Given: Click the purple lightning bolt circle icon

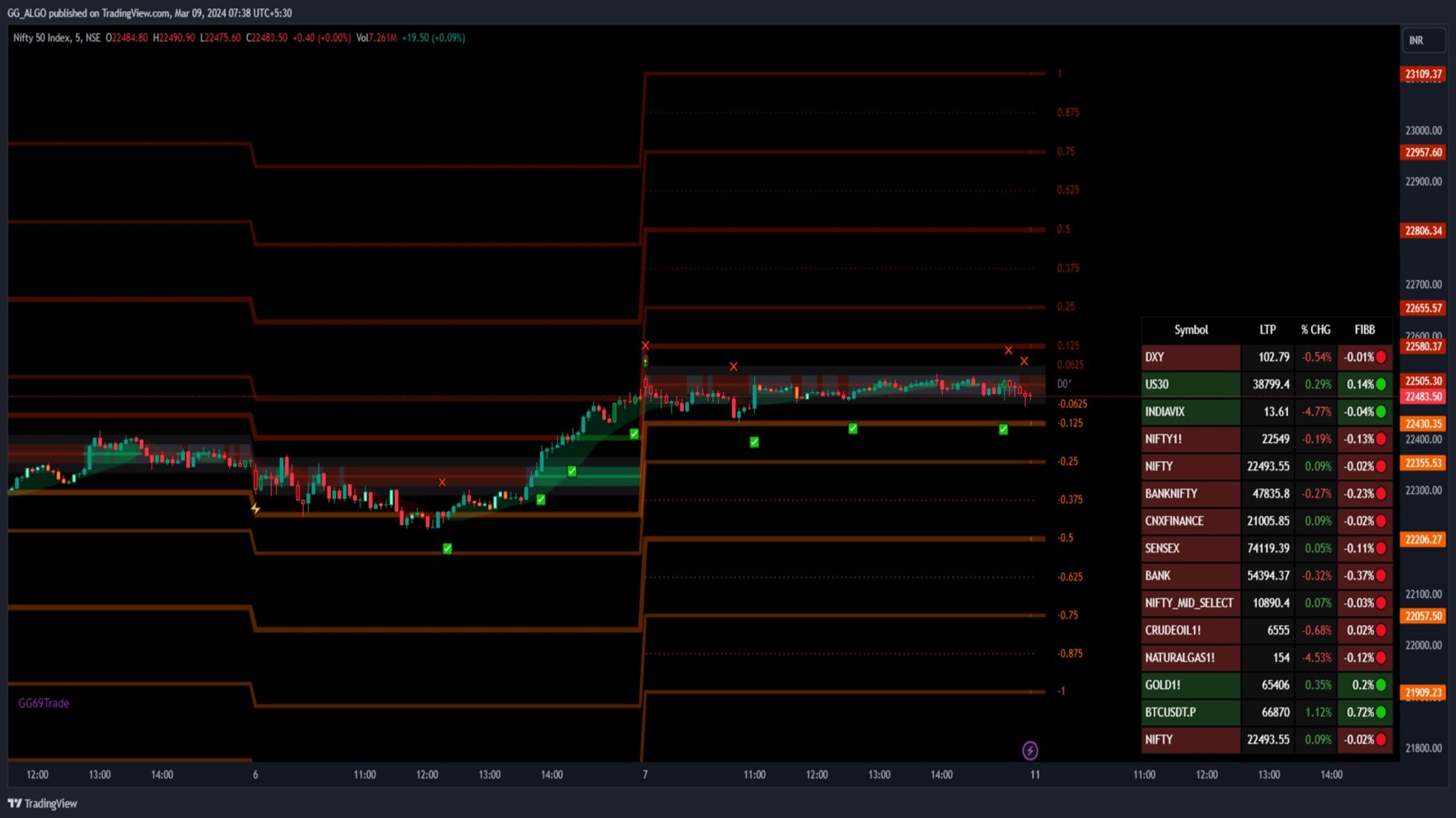Looking at the screenshot, I should [x=1030, y=750].
